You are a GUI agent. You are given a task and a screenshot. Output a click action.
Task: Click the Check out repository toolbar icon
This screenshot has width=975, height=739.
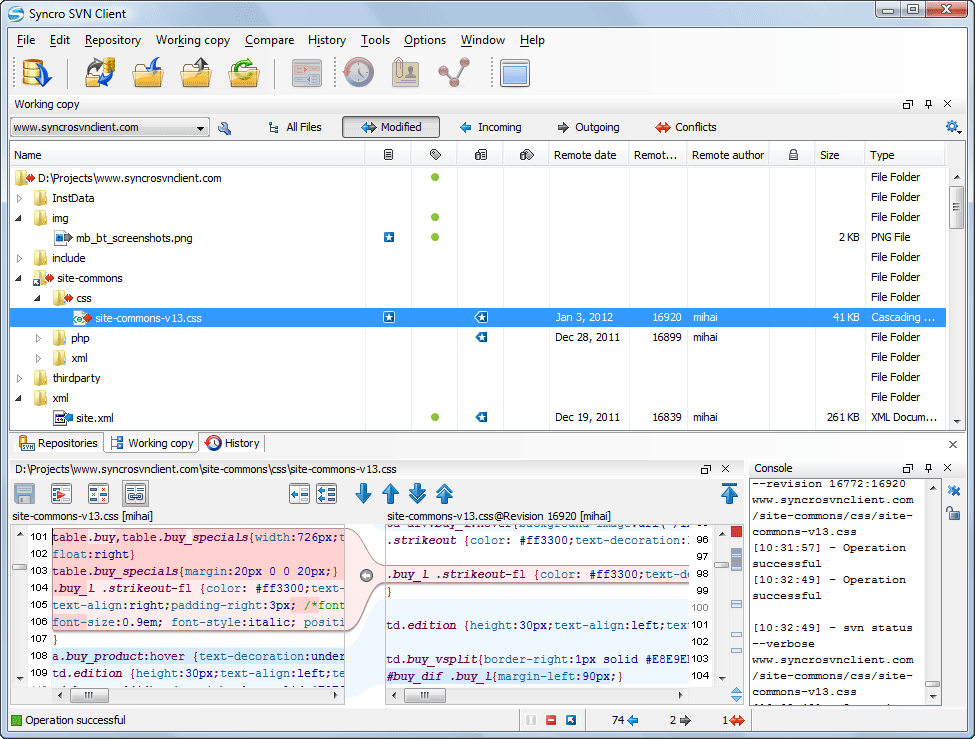37,73
